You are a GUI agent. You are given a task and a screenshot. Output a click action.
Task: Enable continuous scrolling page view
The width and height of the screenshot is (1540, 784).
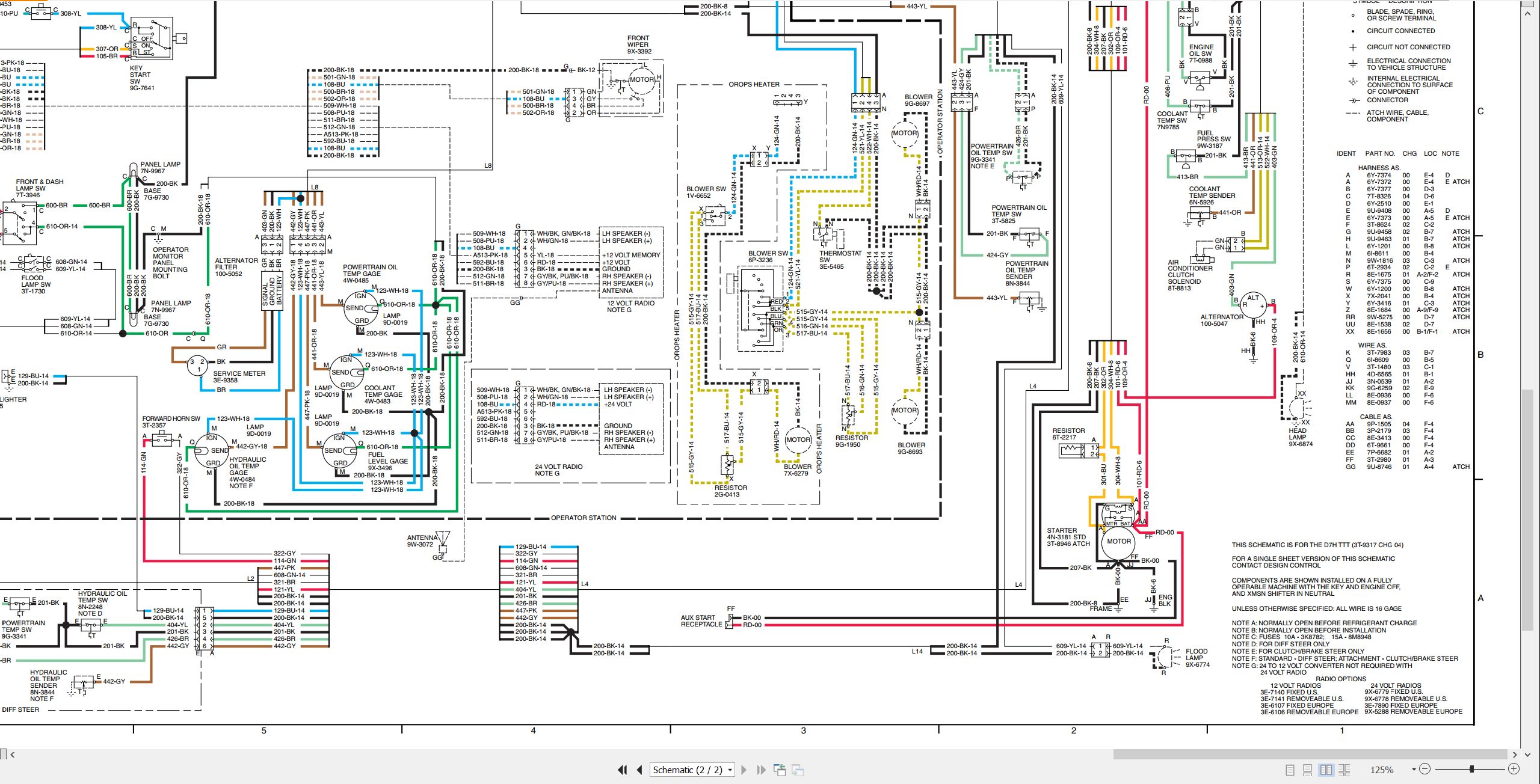1307,770
